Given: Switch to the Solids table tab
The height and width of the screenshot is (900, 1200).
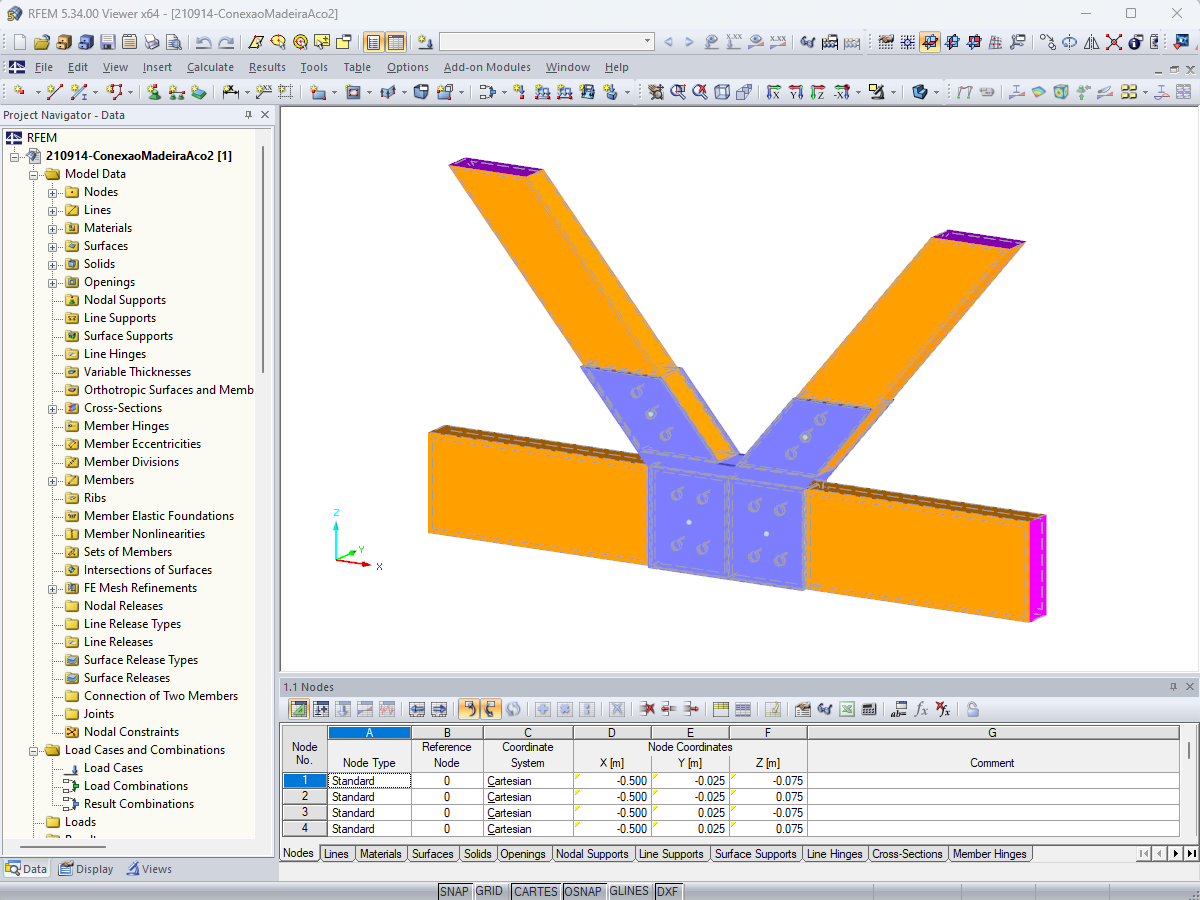Looking at the screenshot, I should point(477,854).
